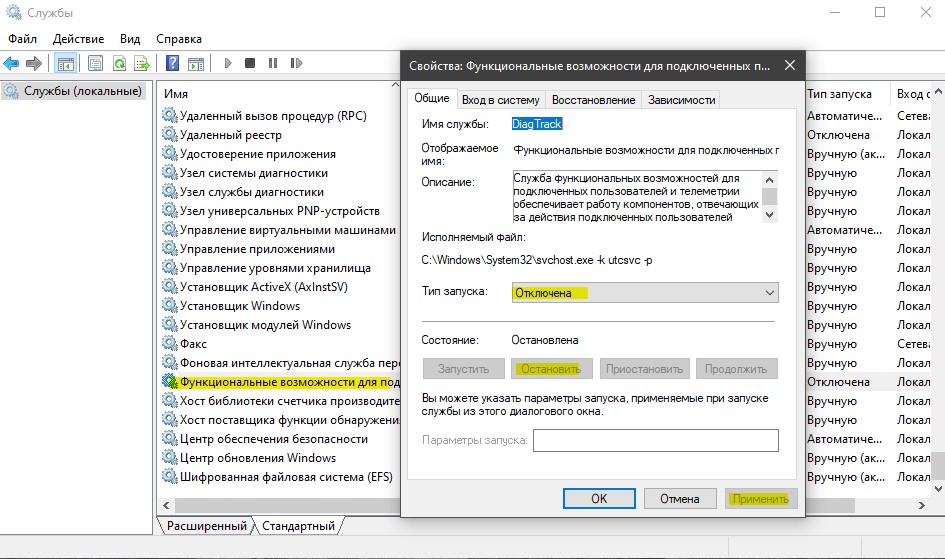Toggle the action pane toolbar icon
Viewport: 945px width, 559px height.
coord(196,63)
